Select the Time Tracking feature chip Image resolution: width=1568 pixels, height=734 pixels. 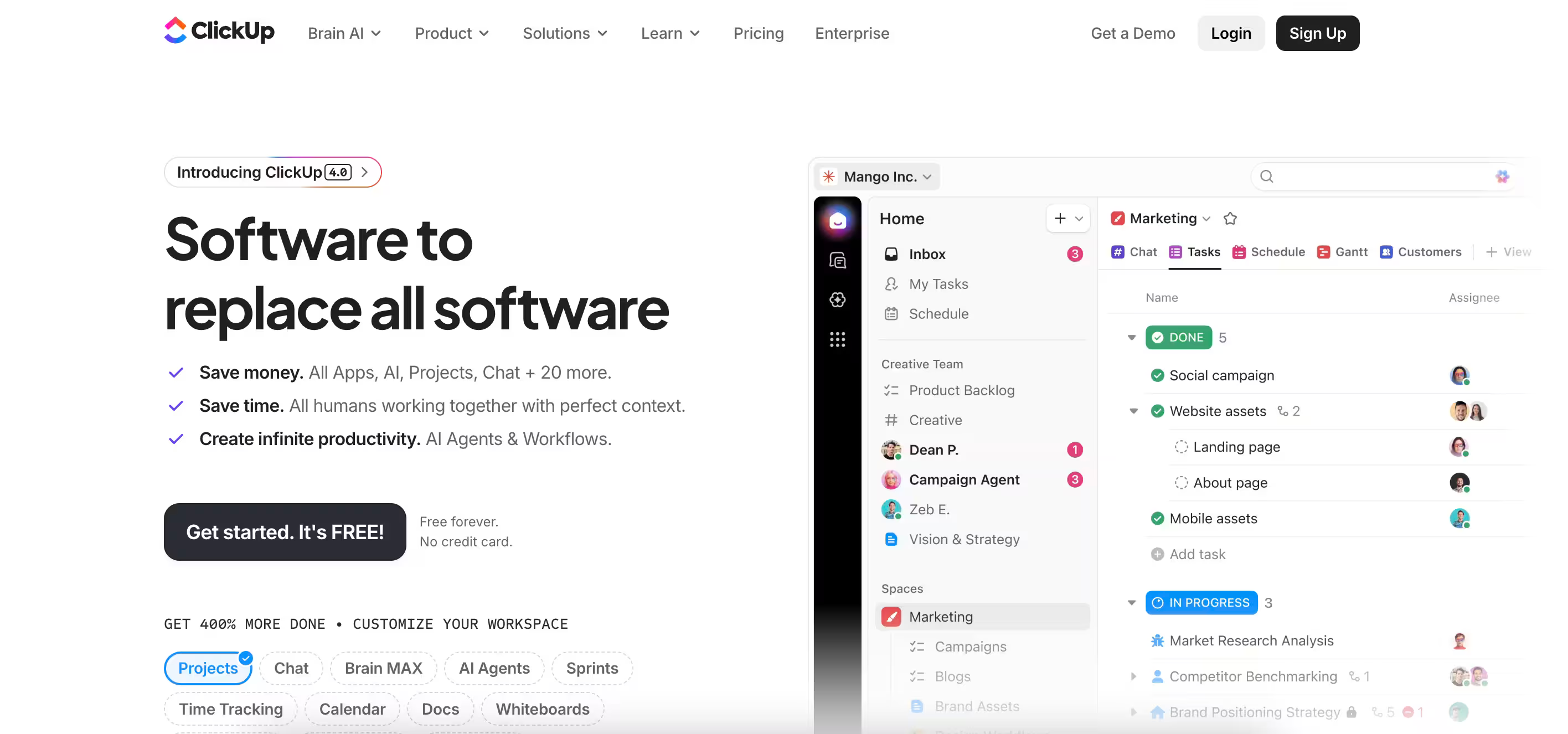[231, 709]
